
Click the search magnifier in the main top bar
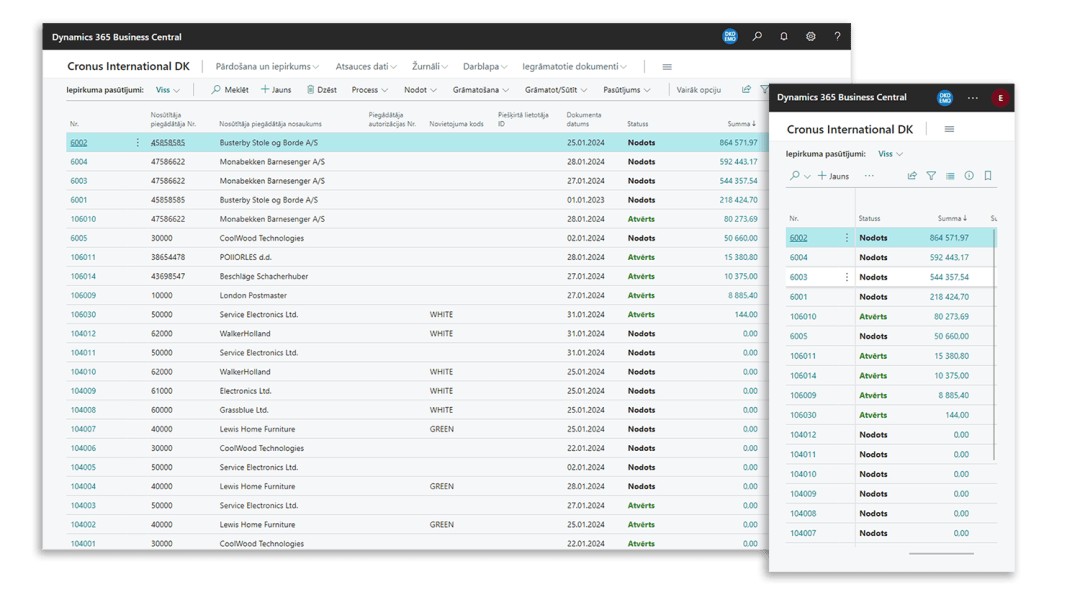click(x=757, y=37)
